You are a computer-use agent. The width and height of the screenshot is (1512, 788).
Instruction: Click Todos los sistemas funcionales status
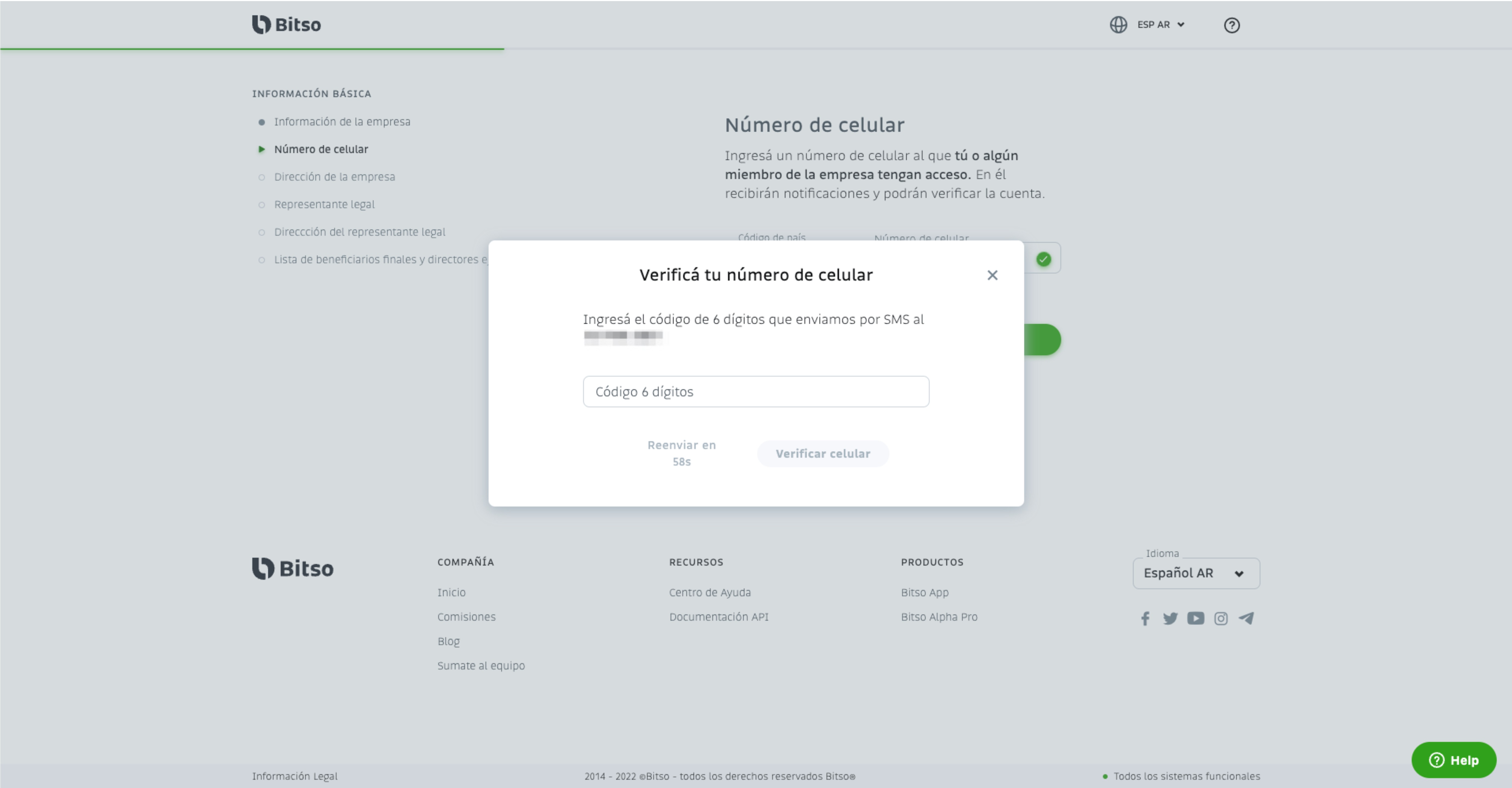1181,776
